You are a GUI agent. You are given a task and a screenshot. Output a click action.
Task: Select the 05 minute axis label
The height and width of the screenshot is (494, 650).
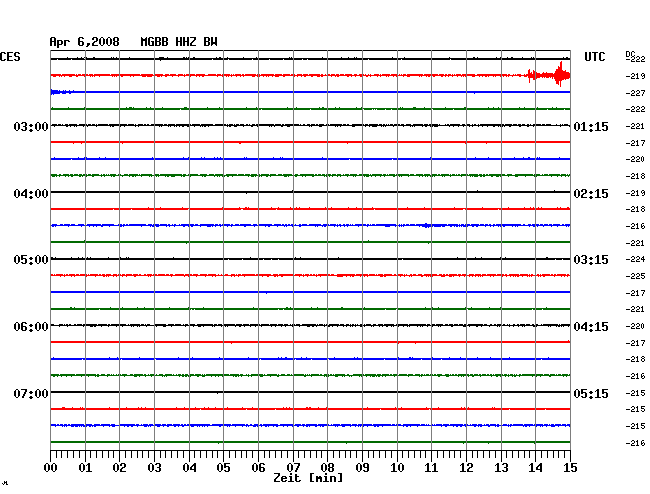pos(223,467)
